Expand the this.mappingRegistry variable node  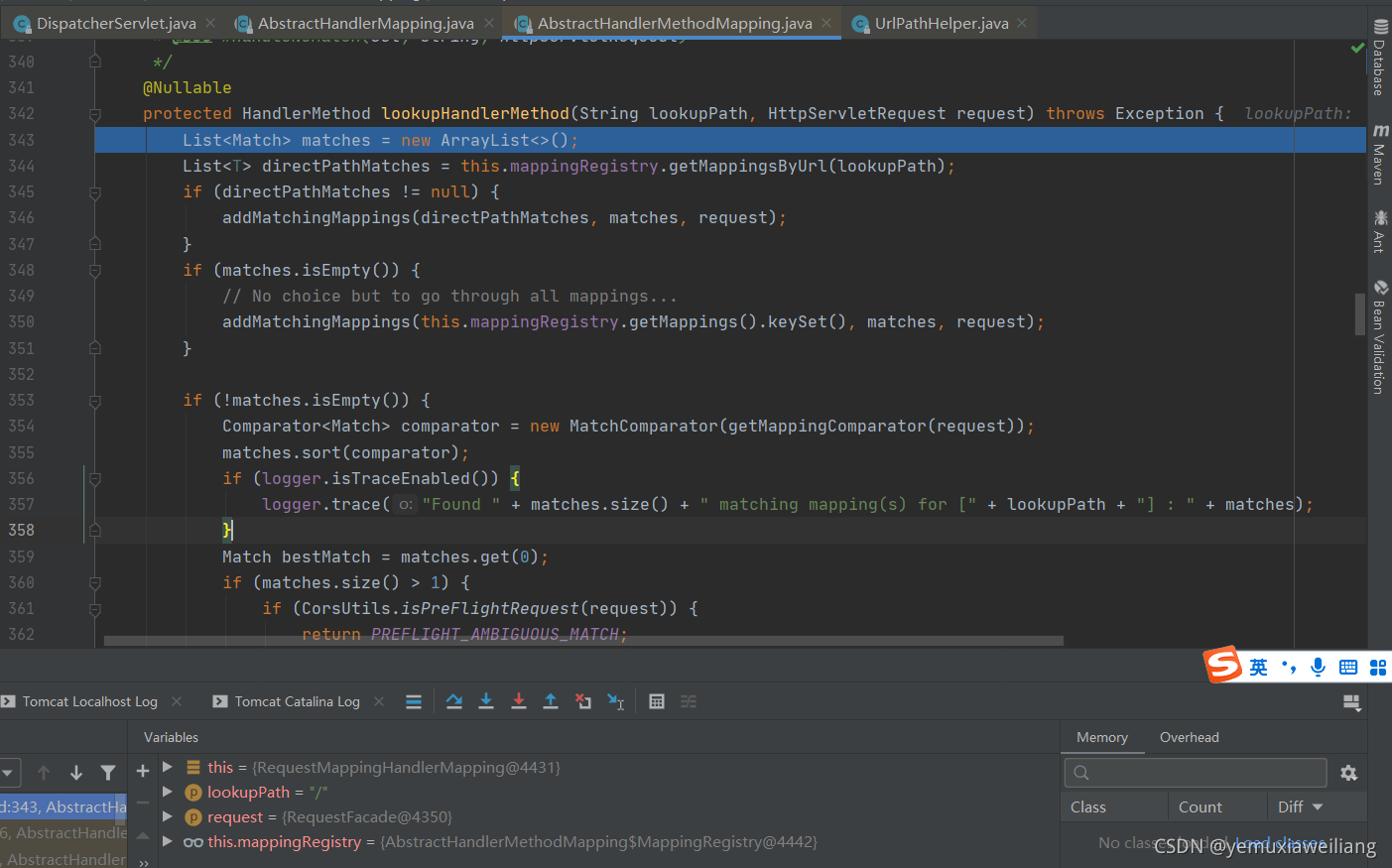168,841
